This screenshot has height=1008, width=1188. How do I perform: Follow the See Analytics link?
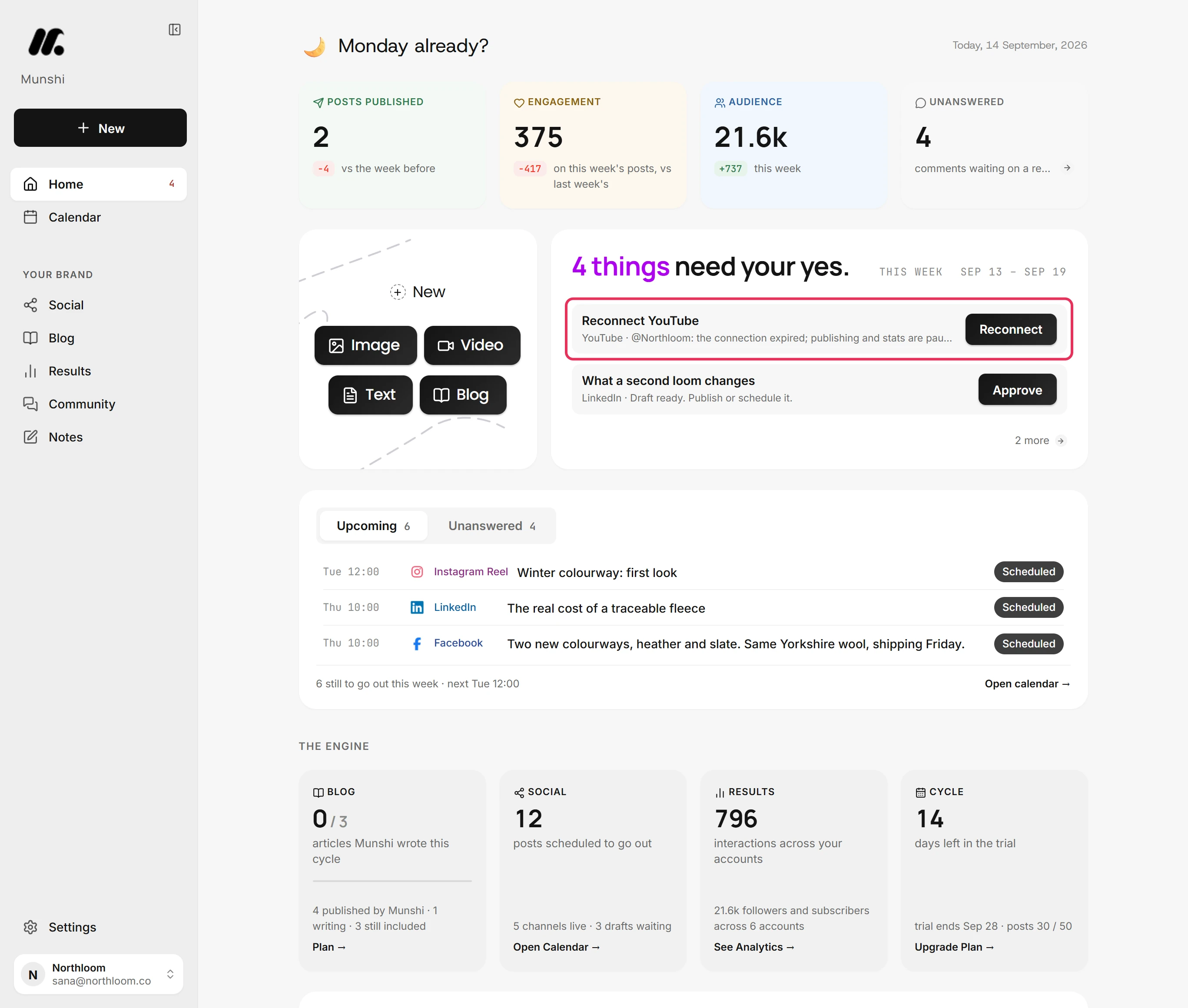coord(754,947)
